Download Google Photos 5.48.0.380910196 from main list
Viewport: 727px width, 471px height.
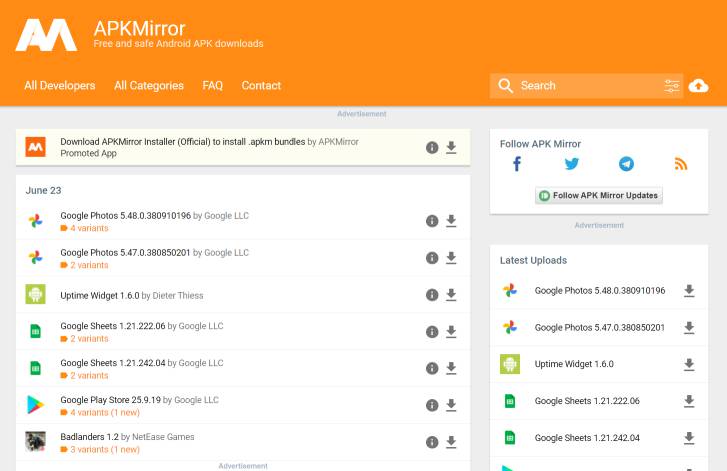451,221
